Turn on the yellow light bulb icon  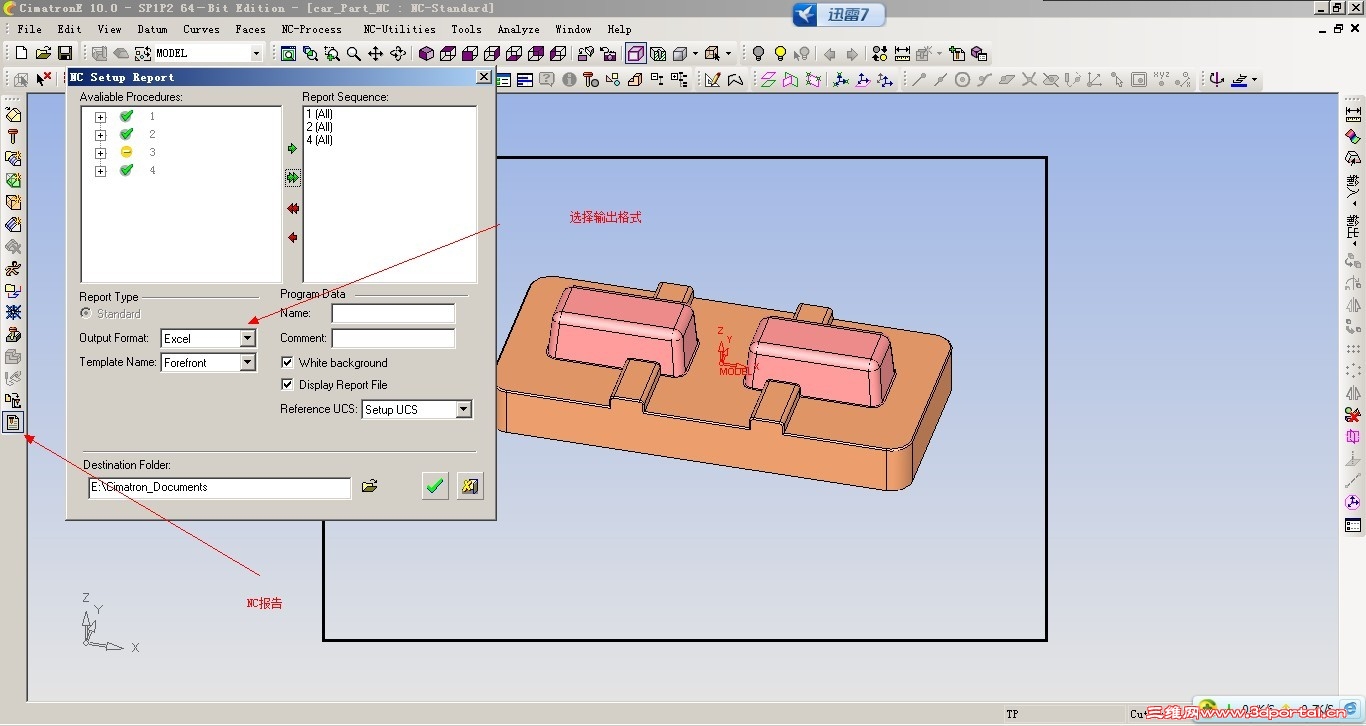[x=780, y=53]
